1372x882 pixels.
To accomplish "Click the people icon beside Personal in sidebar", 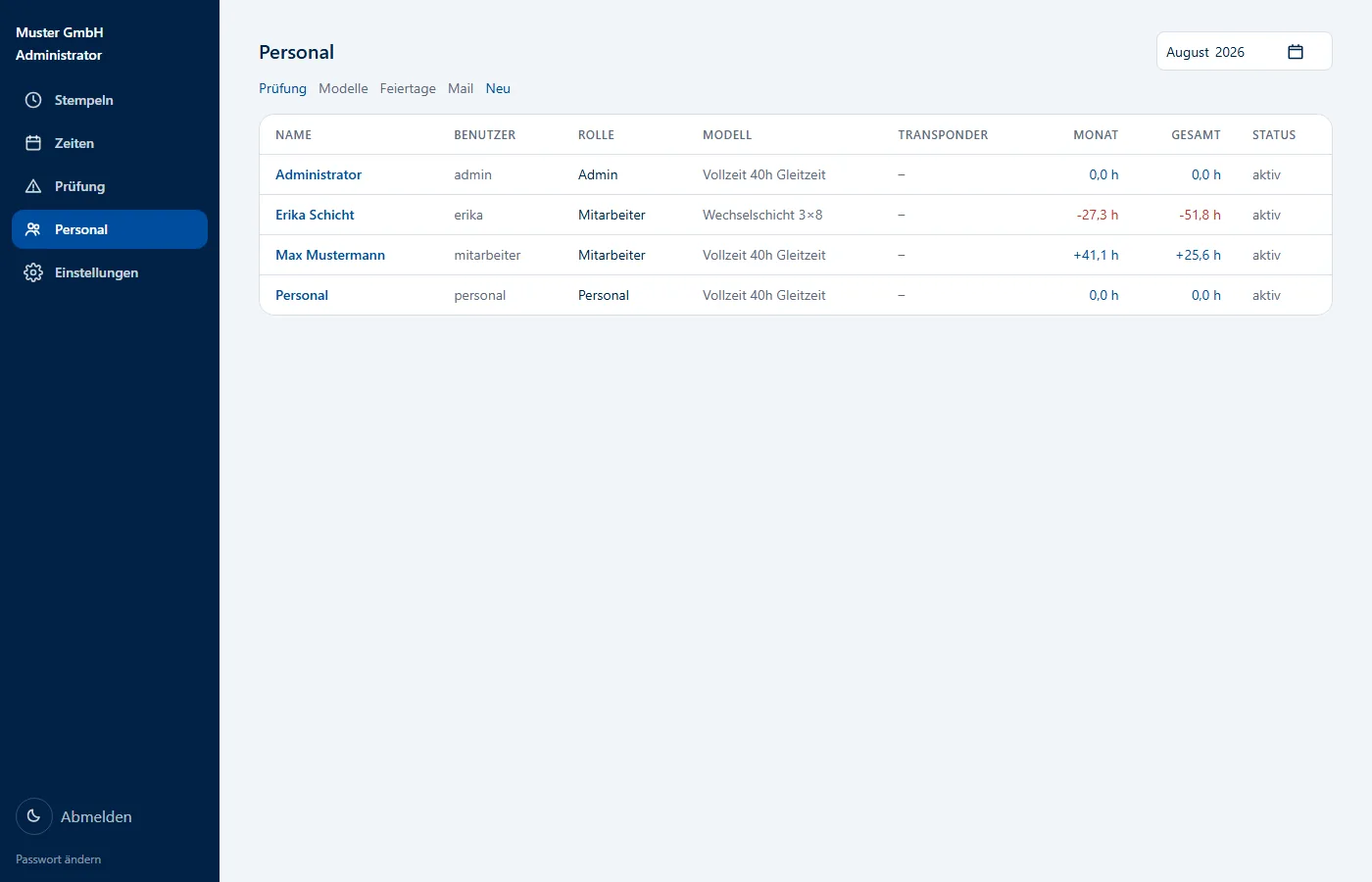I will (x=33, y=229).
